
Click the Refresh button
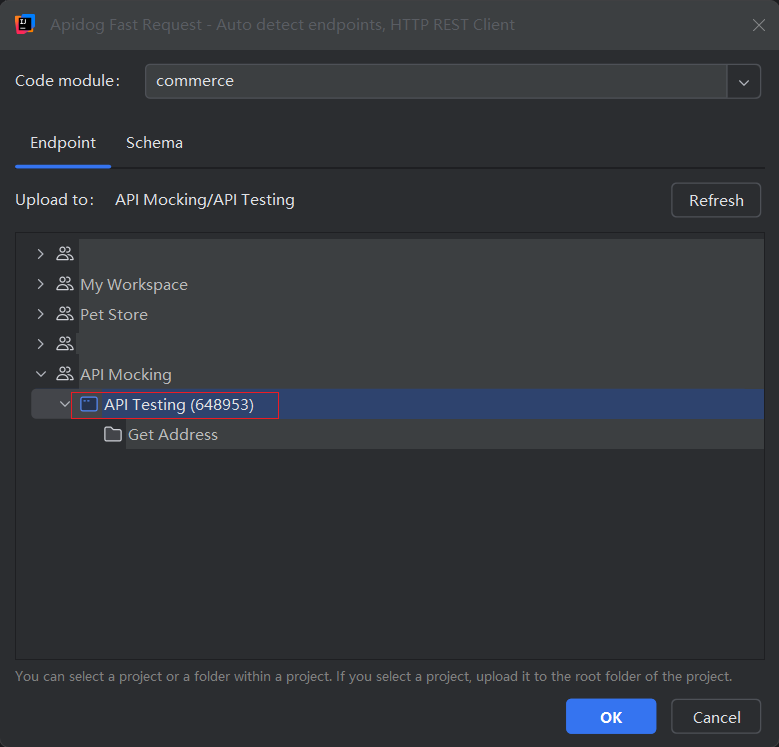(715, 200)
